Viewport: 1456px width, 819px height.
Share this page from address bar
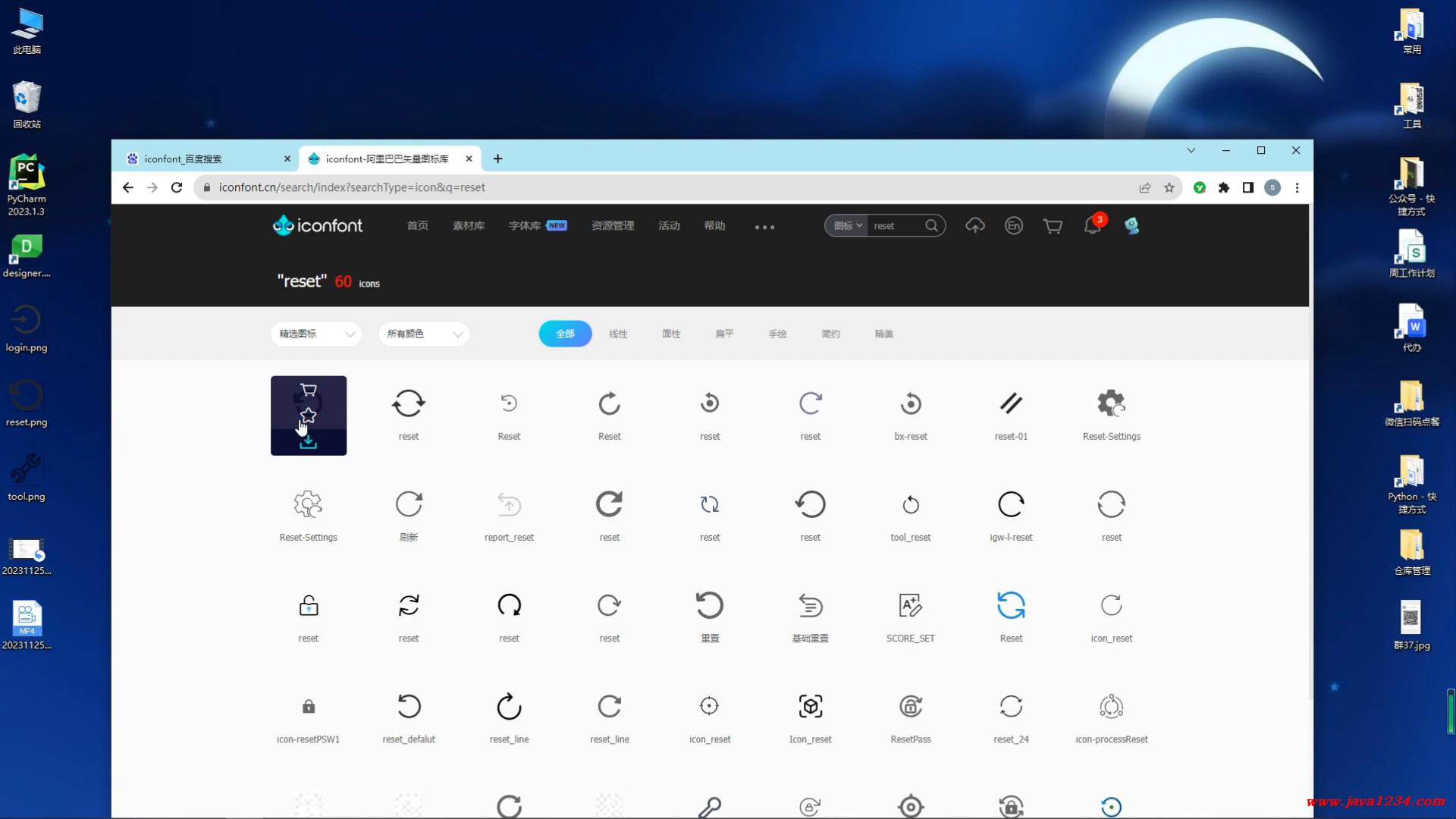1144,187
